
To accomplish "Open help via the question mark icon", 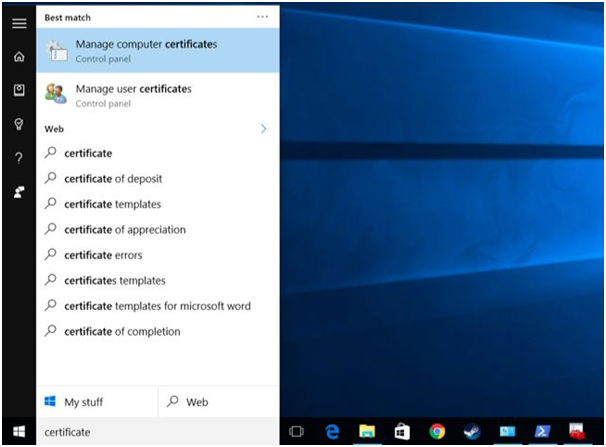I will (18, 158).
